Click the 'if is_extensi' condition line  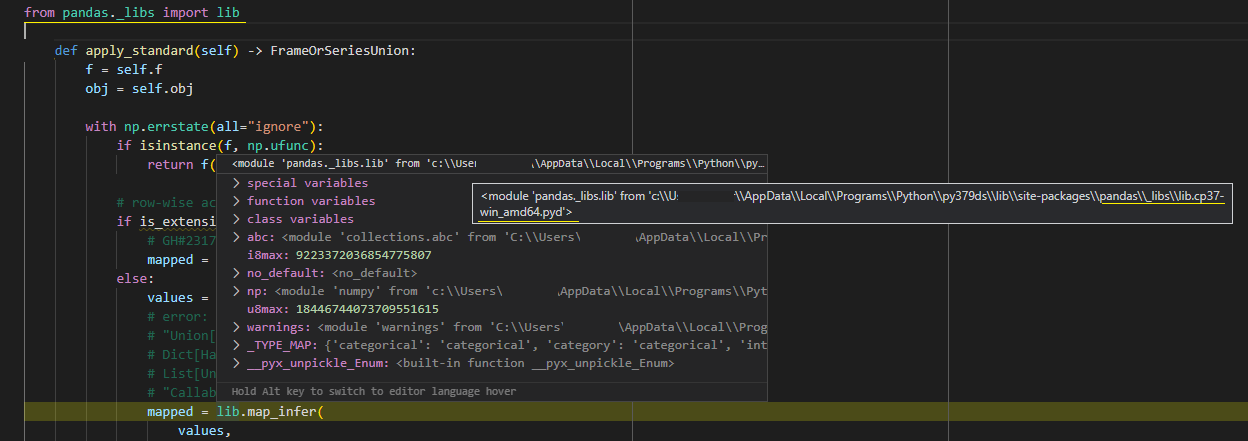[166, 221]
